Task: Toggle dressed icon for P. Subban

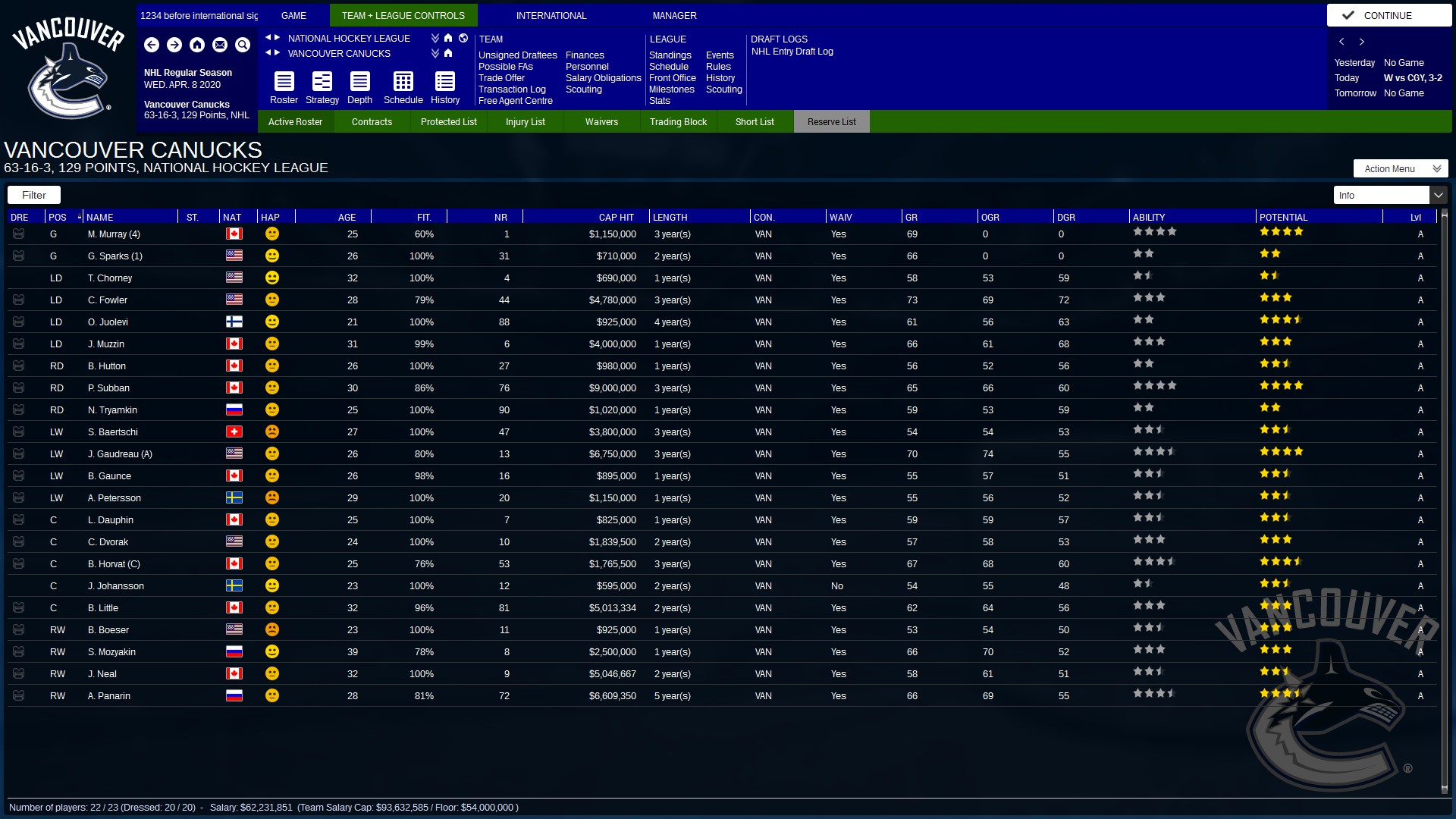Action: coord(19,388)
